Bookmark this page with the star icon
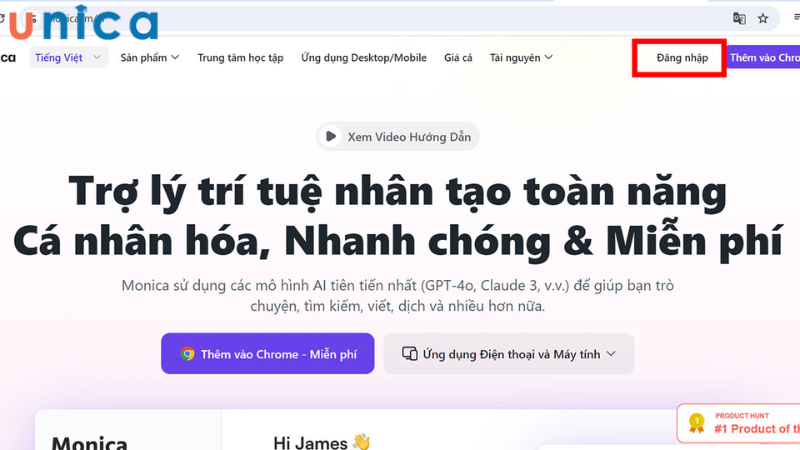The image size is (800, 450). 763,19
